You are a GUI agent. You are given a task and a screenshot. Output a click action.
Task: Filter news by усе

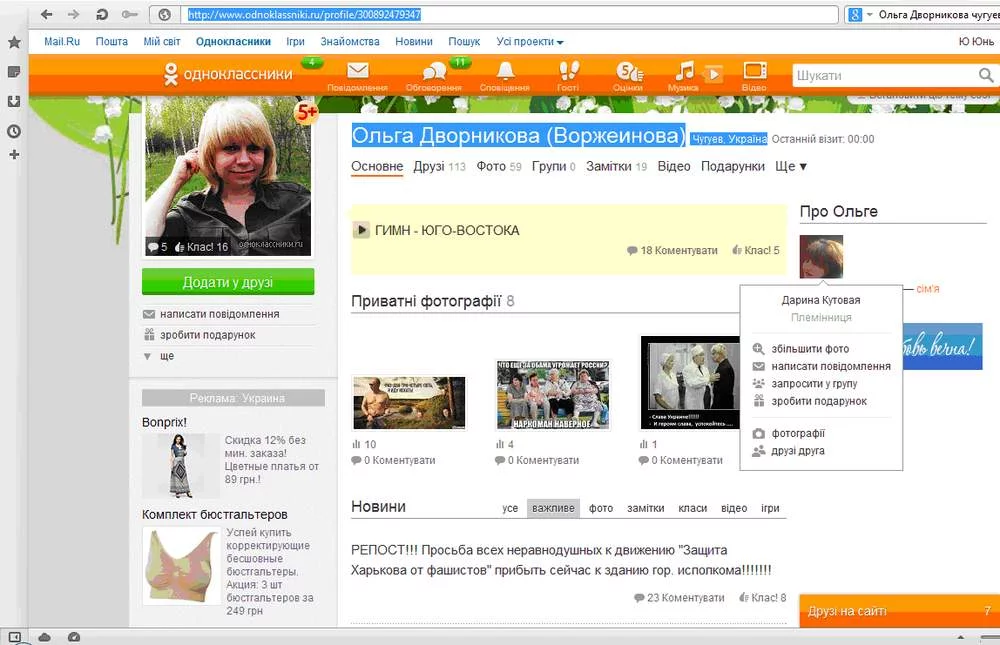point(510,508)
